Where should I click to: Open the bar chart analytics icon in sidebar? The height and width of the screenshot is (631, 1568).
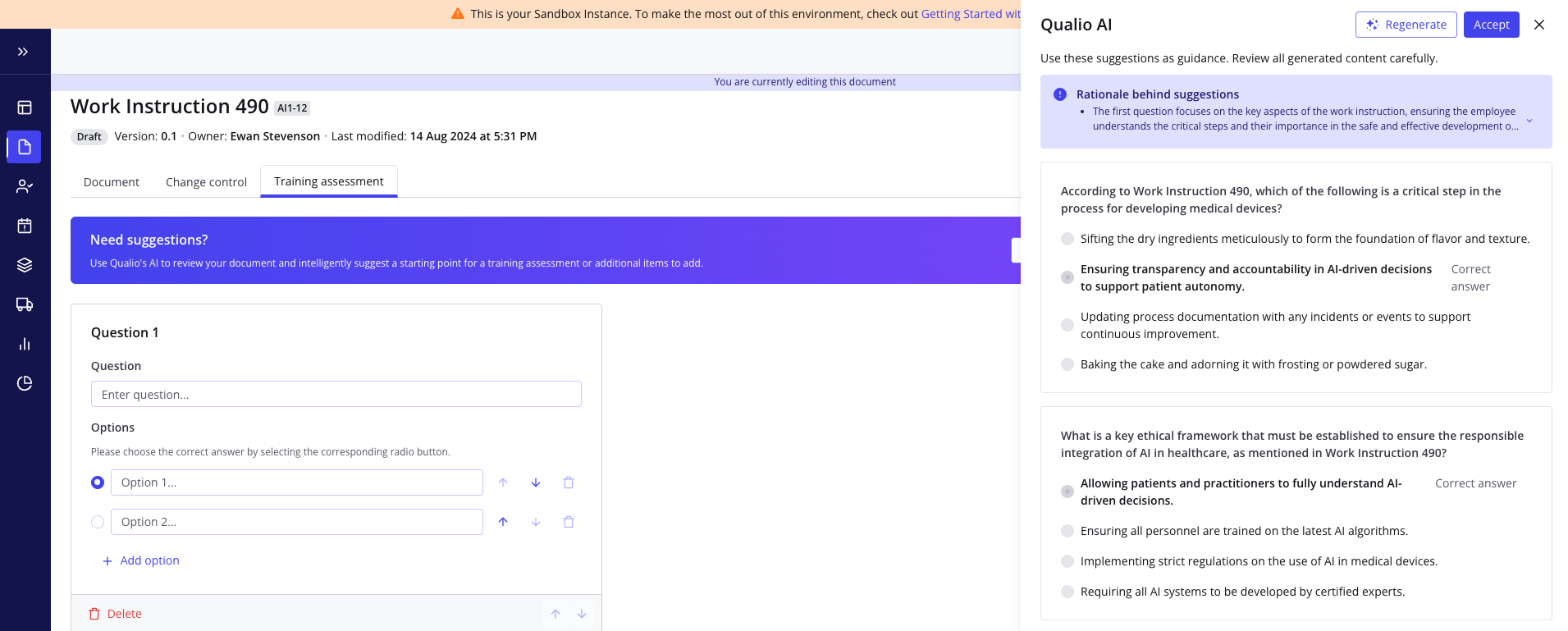[25, 344]
